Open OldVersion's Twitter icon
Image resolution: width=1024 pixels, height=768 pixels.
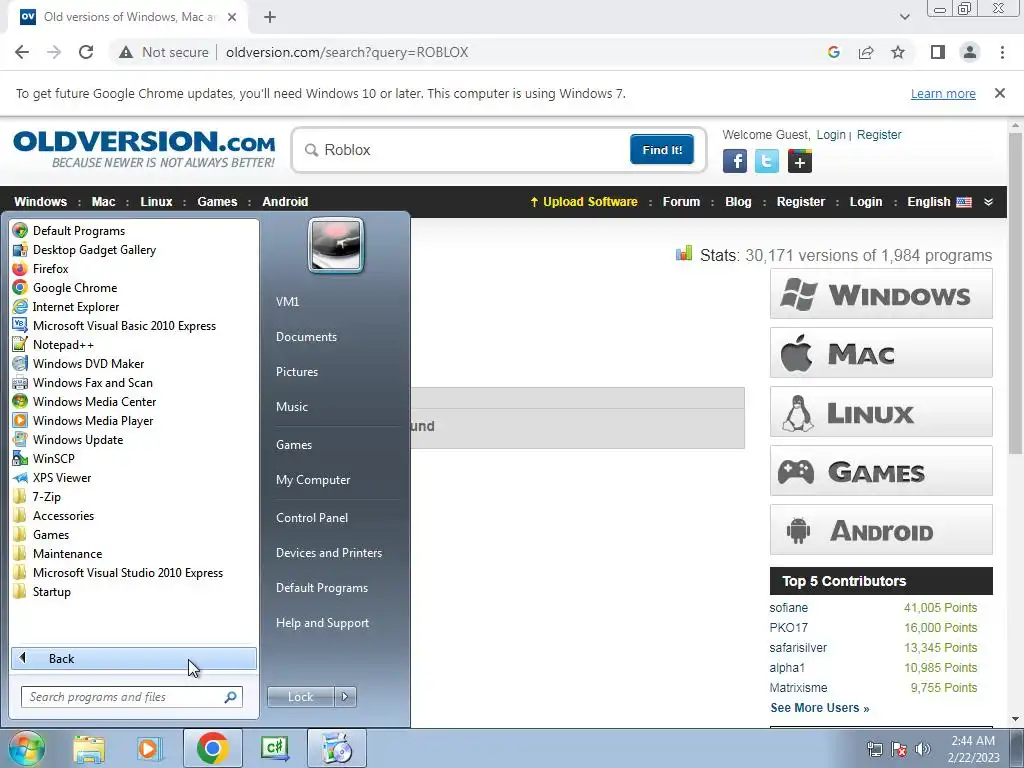(x=767, y=161)
